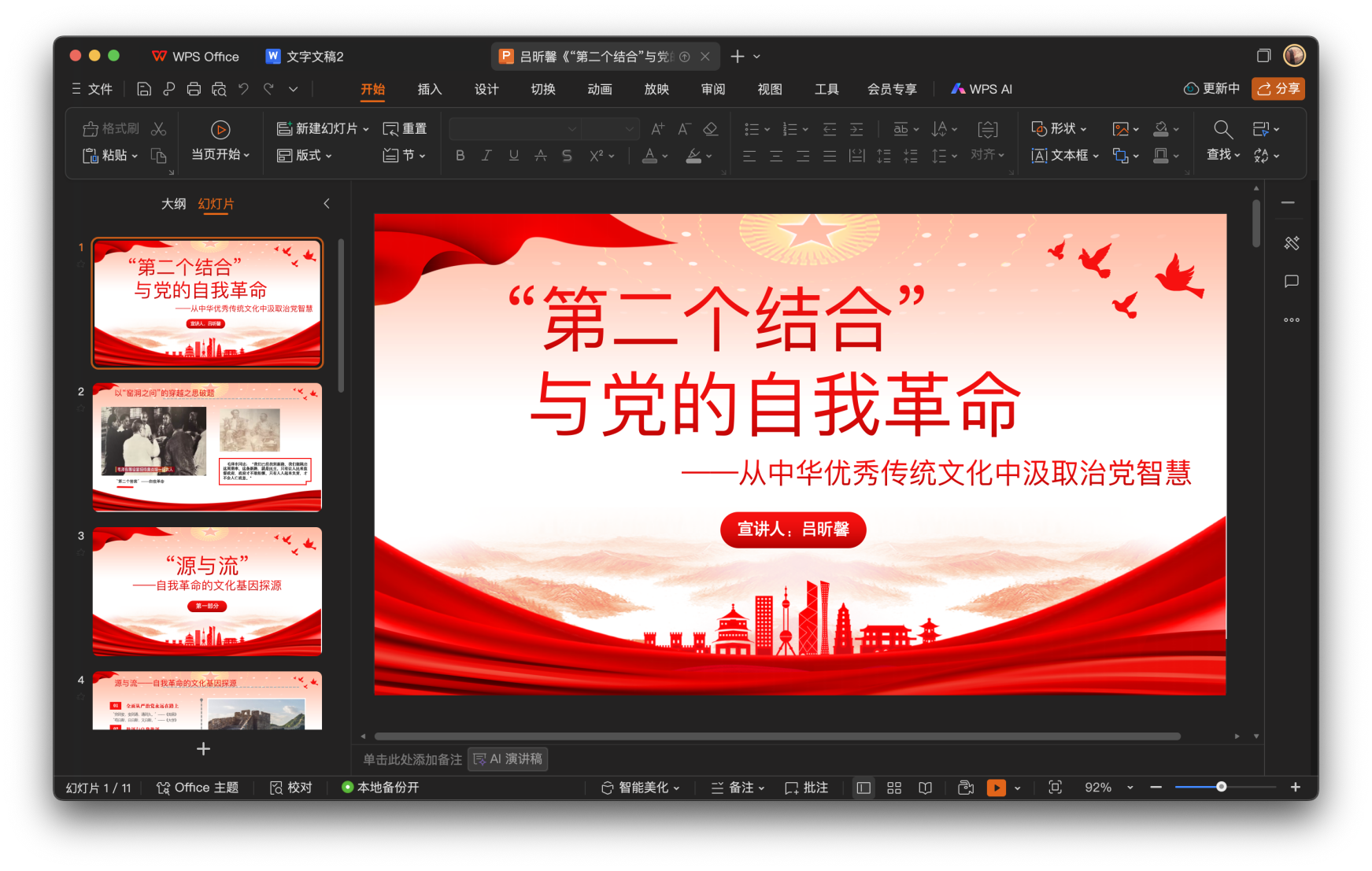Click the Print icon in quick toolbar
1372x871 pixels.
pyautogui.click(x=194, y=89)
